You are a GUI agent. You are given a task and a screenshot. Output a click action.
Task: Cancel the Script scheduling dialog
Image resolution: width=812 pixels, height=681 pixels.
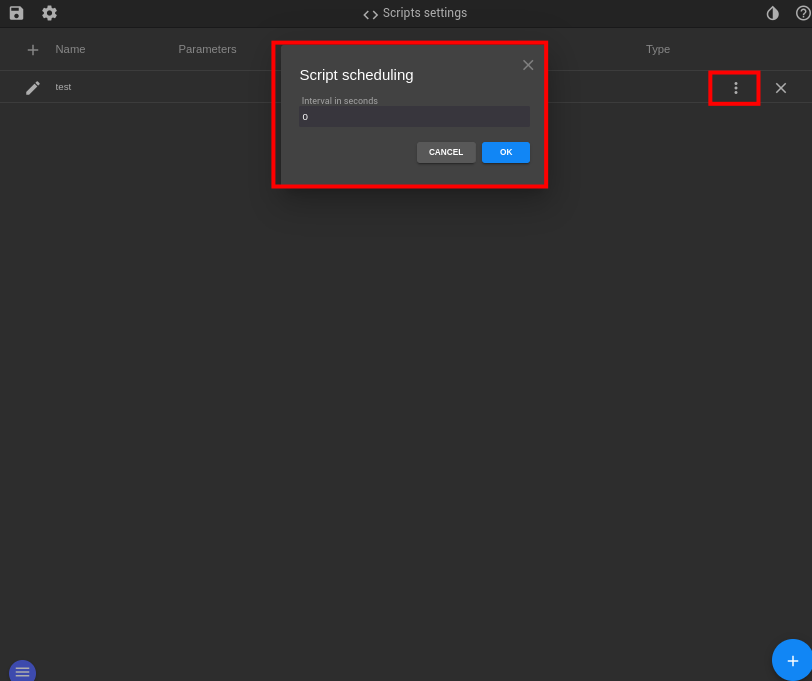[x=446, y=152]
